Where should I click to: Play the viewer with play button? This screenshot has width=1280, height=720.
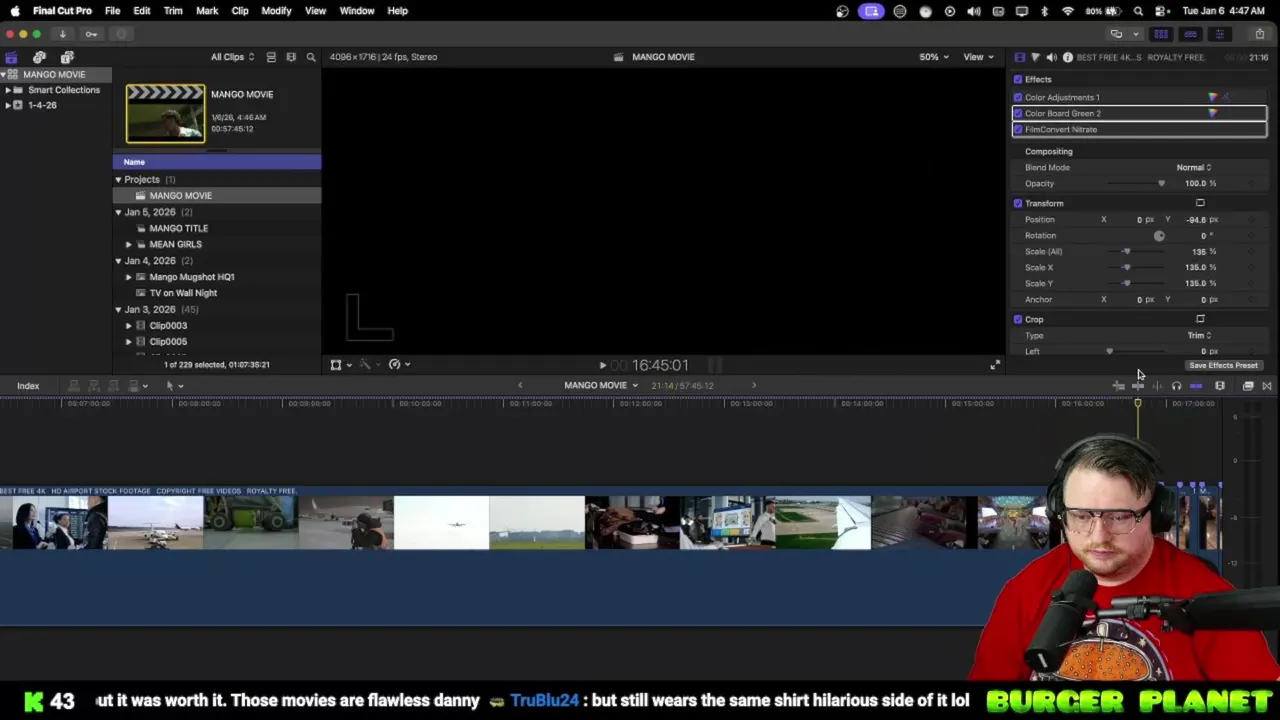[602, 365]
